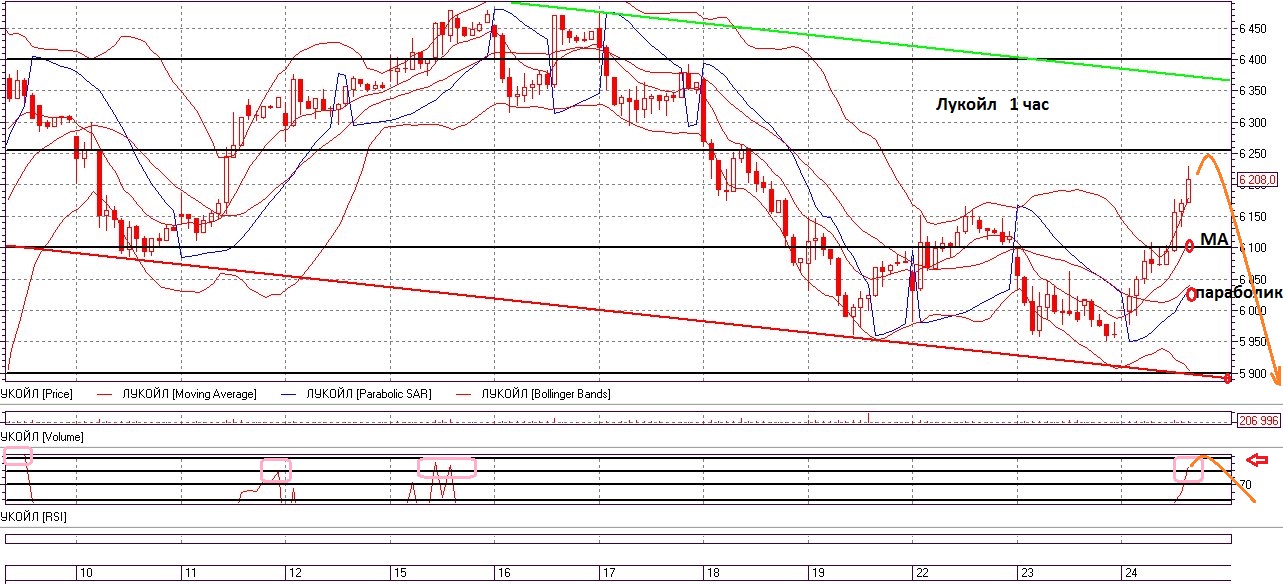Select date 19 on the time axis
The height and width of the screenshot is (584, 1283).
click(x=817, y=574)
